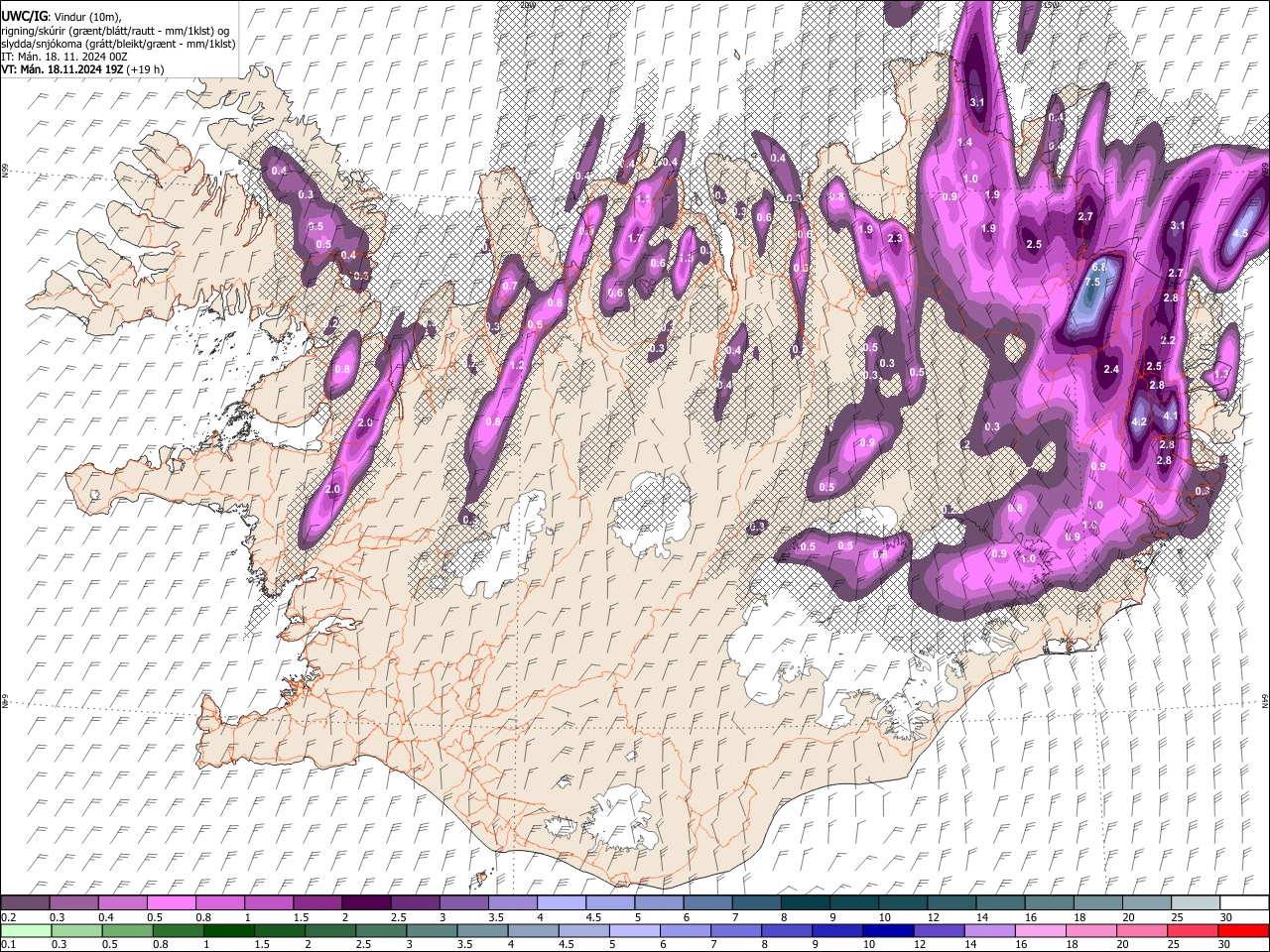Click the 30 label in lower legend row

point(1226,944)
